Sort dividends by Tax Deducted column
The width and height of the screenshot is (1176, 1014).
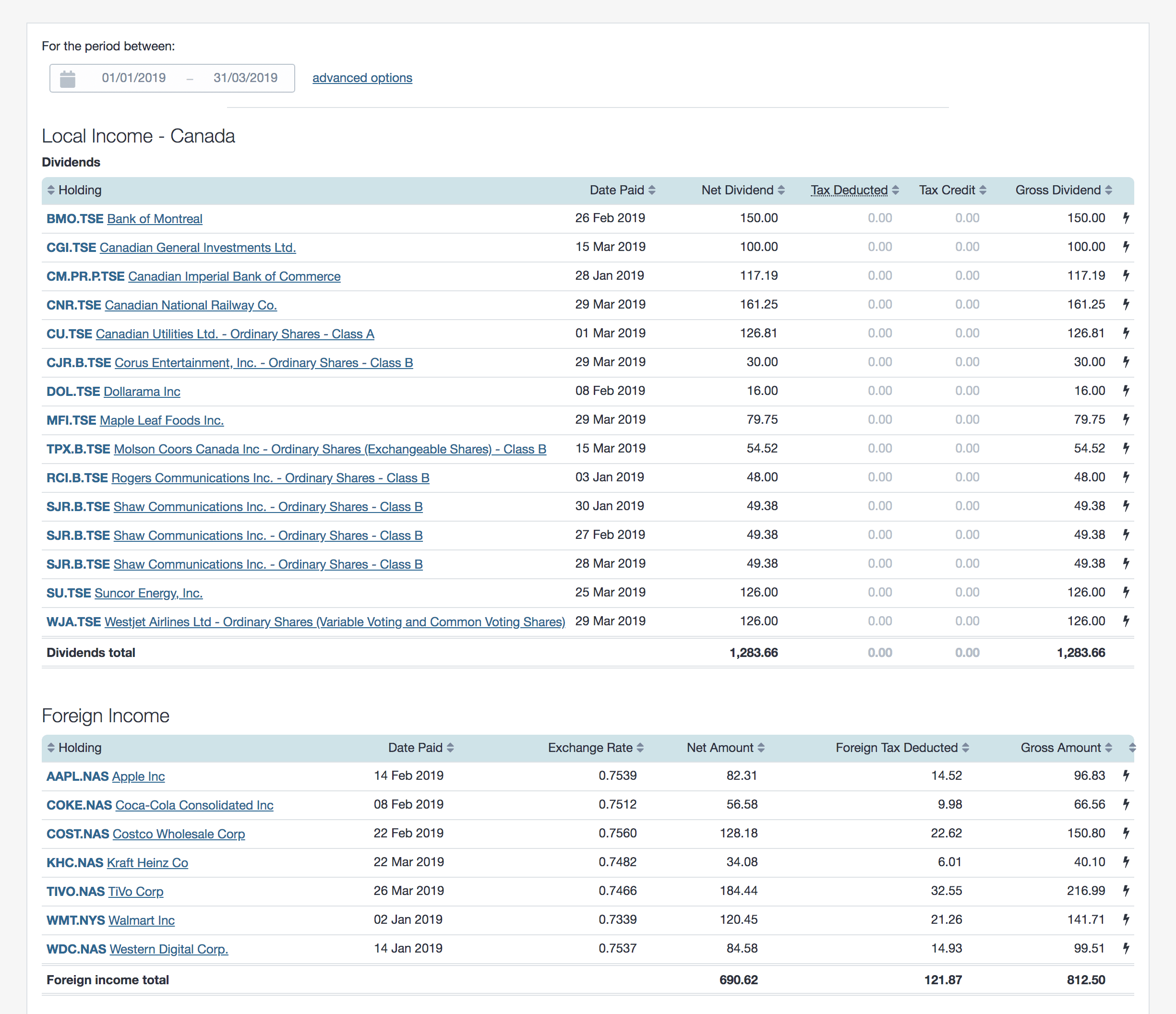pyautogui.click(x=855, y=190)
